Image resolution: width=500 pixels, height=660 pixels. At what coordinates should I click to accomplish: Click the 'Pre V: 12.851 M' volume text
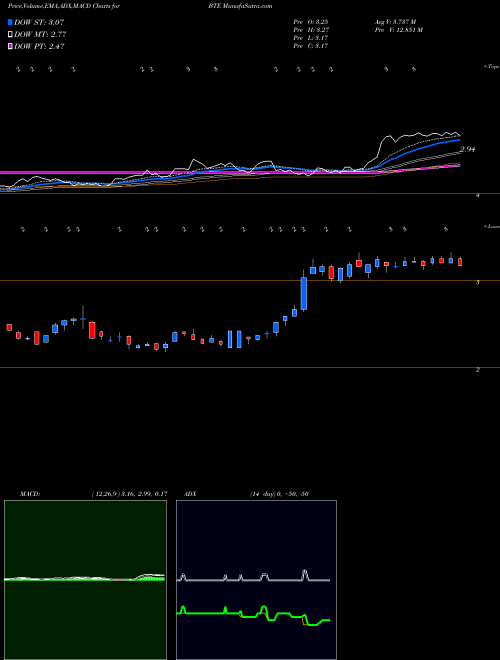(398, 30)
